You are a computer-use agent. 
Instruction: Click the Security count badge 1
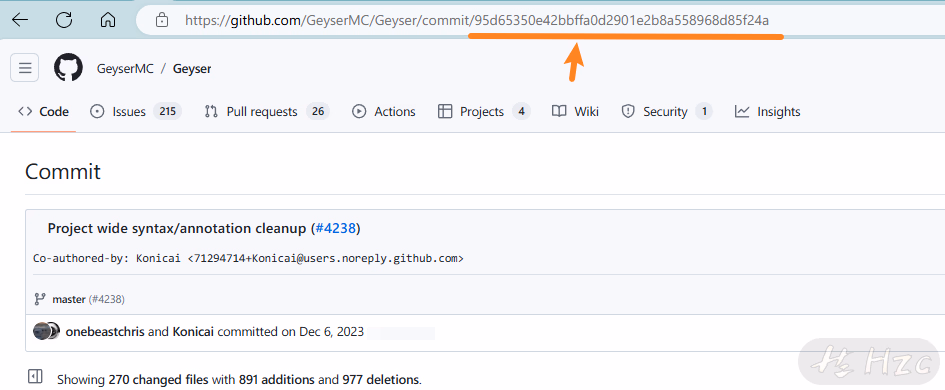pyautogui.click(x=703, y=112)
